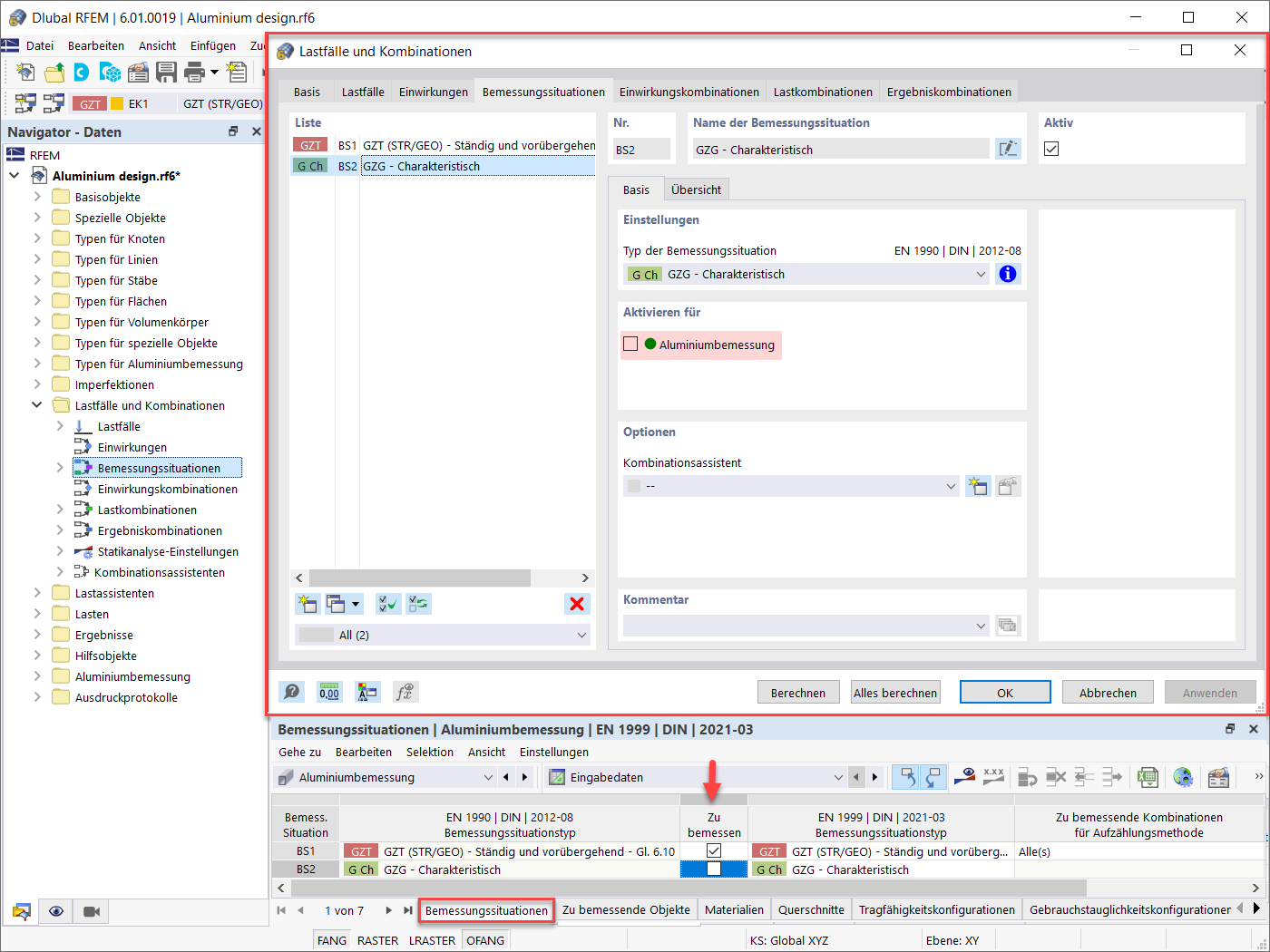Open a file with the folder icon
The height and width of the screenshot is (952, 1270).
[54, 72]
